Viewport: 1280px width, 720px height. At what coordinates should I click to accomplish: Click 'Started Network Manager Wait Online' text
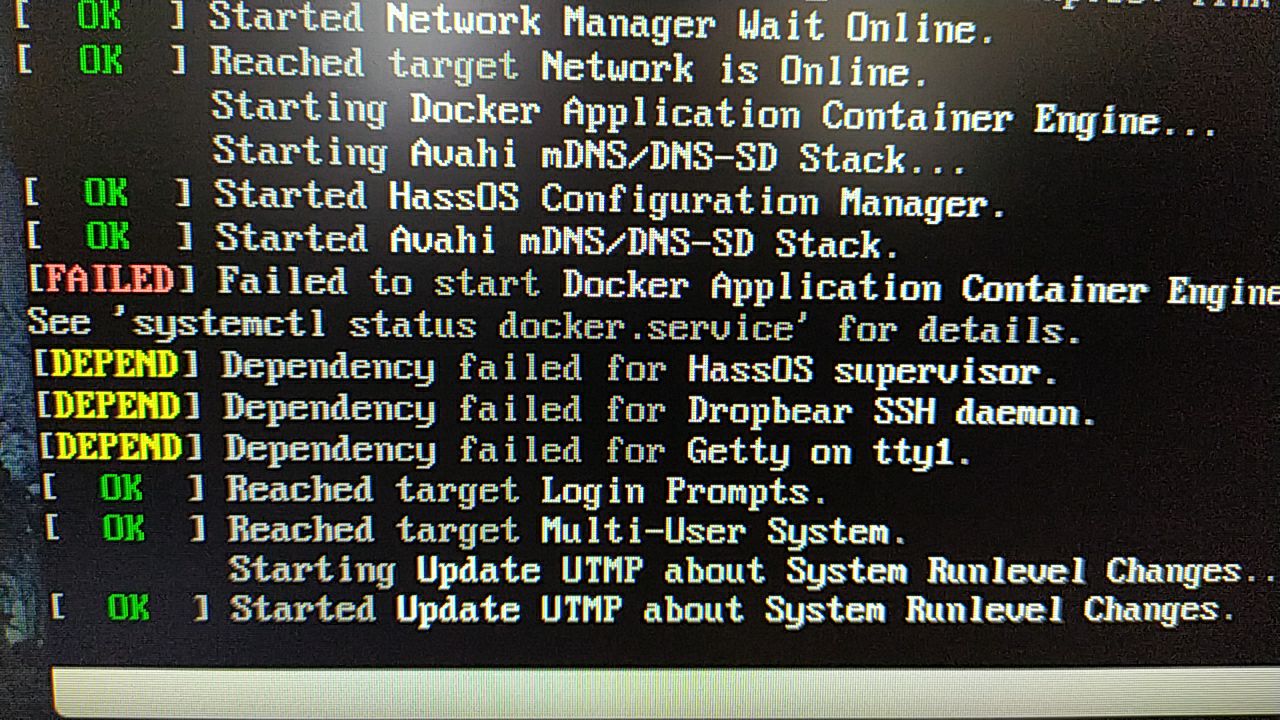pos(601,22)
